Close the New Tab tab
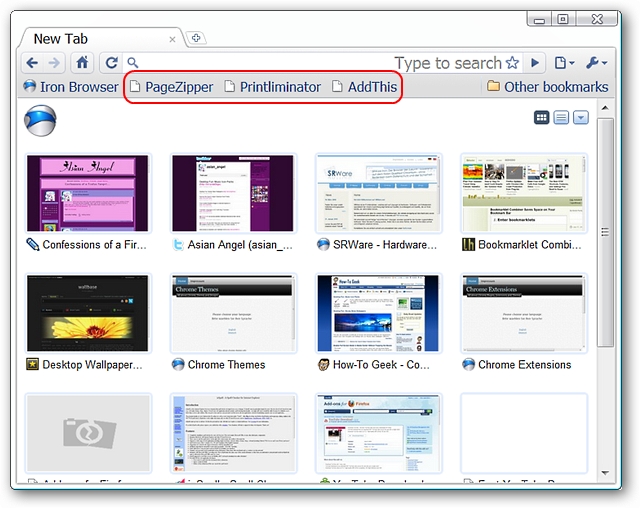This screenshot has width=640, height=508. pos(172,39)
